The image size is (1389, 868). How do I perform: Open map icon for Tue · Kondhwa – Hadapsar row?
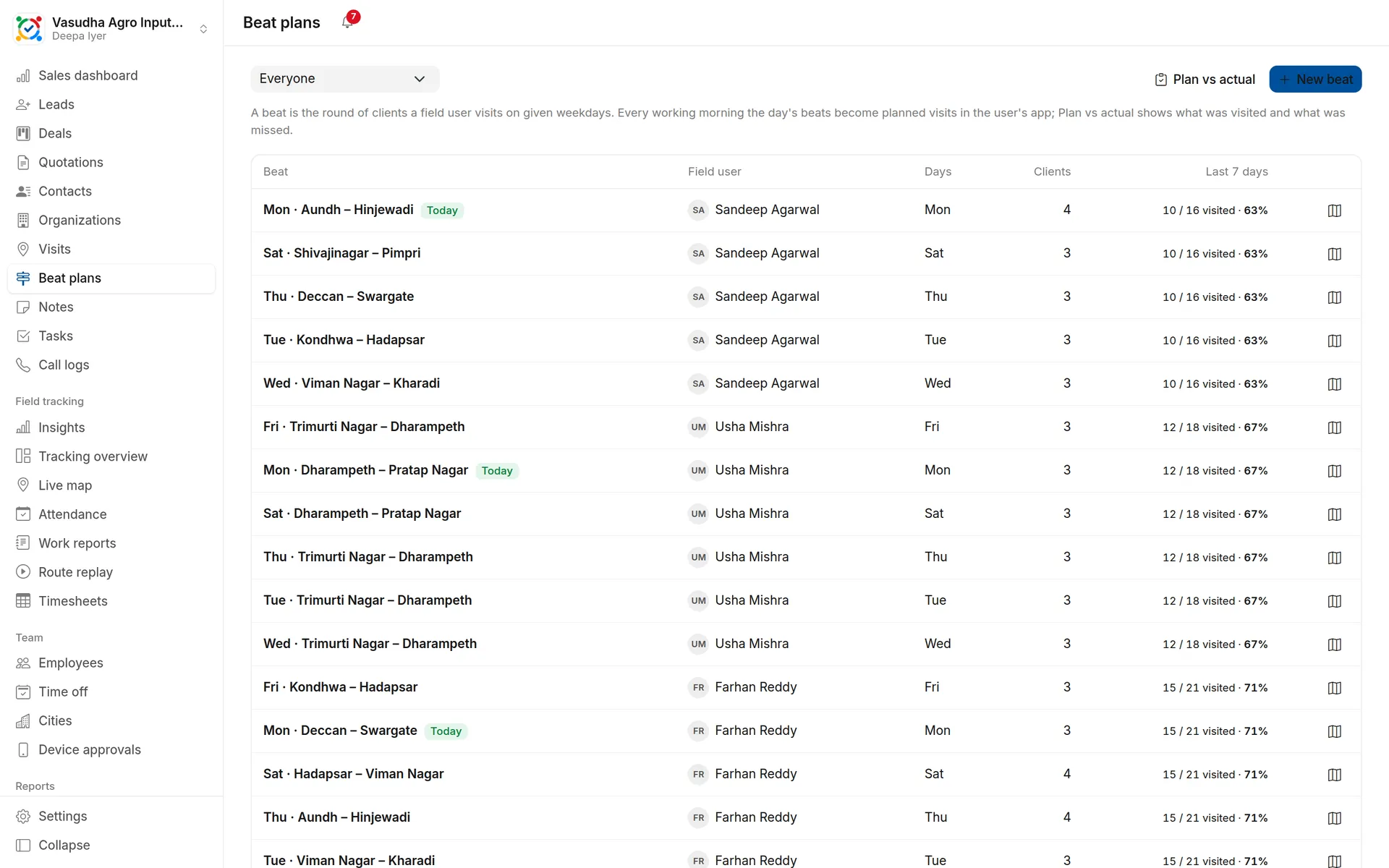pyautogui.click(x=1335, y=341)
